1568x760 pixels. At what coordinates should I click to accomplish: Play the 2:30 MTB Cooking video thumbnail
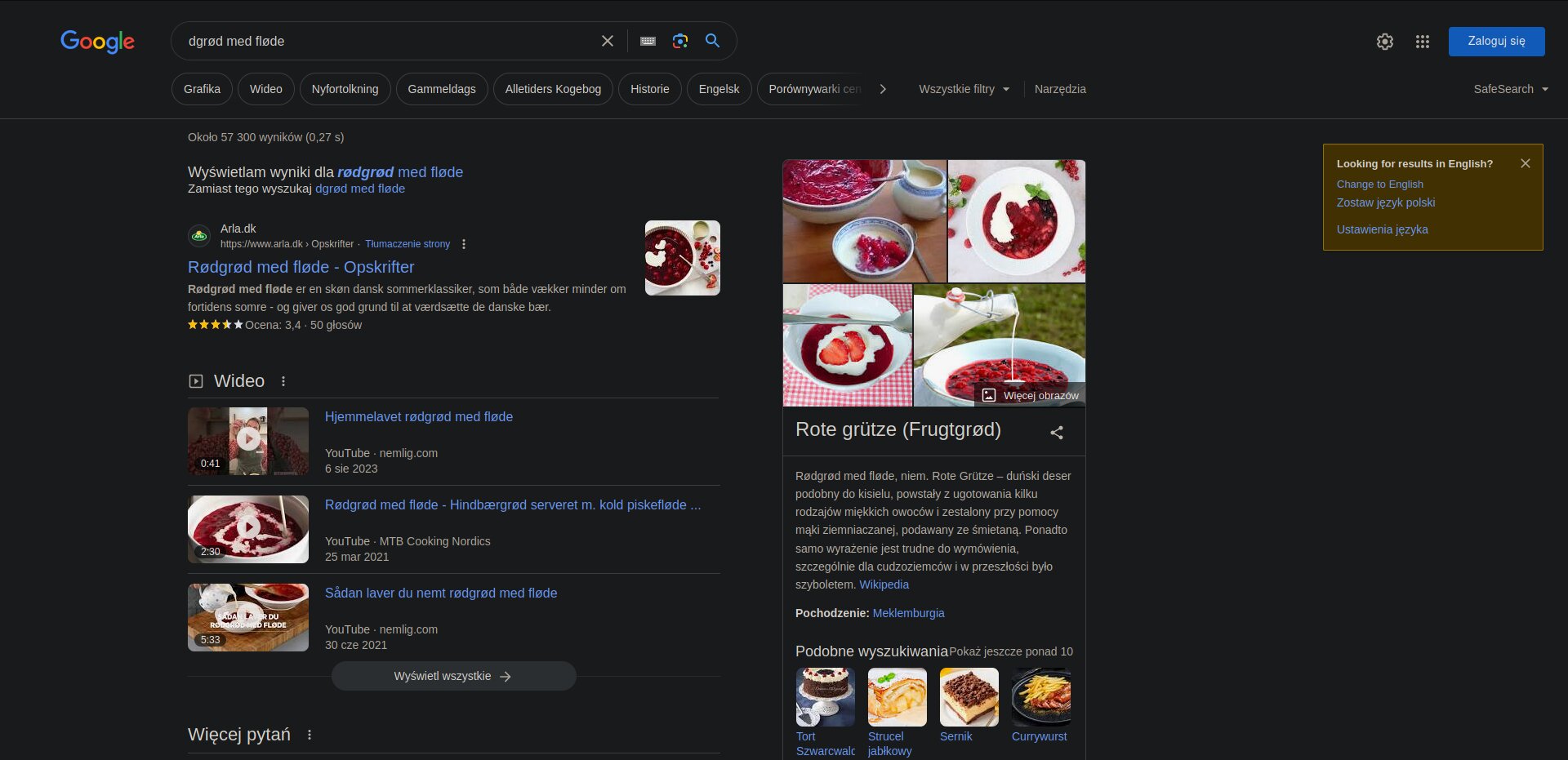pos(248,529)
